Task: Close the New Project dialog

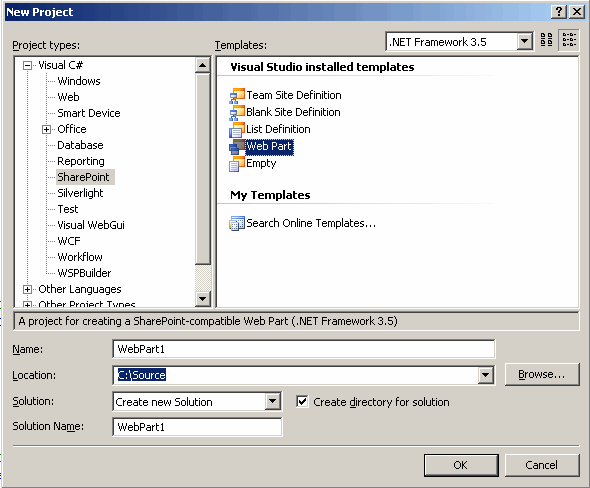Action: [577, 12]
